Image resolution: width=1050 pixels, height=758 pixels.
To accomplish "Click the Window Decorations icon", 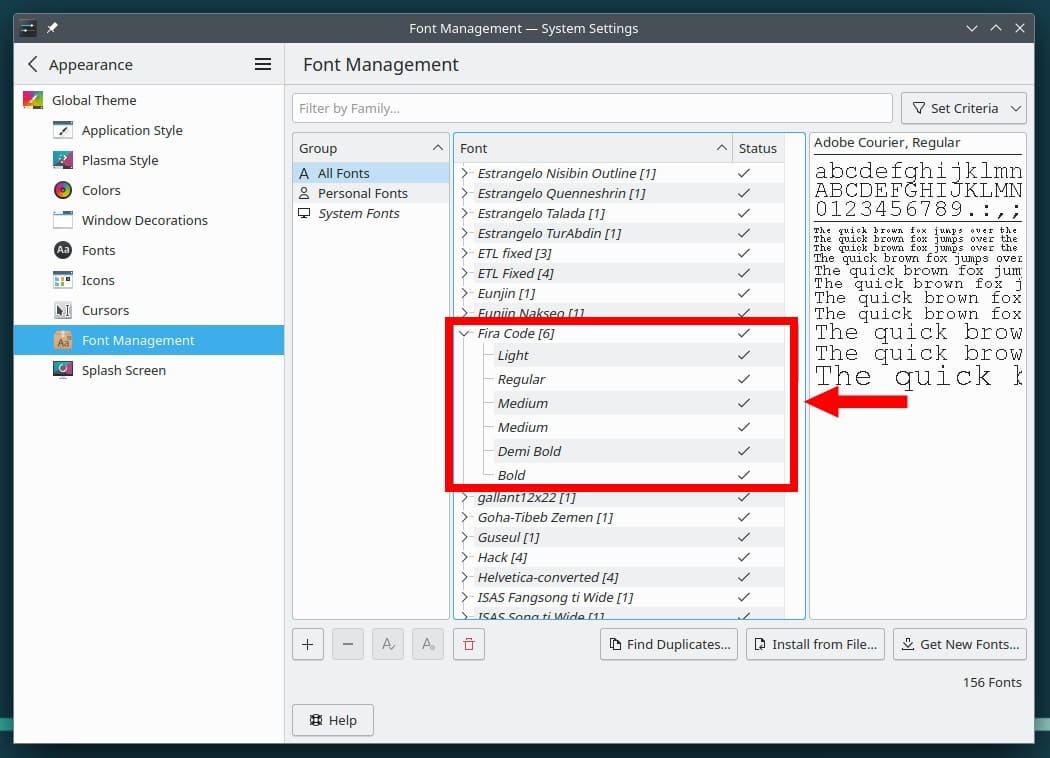I will coord(63,220).
